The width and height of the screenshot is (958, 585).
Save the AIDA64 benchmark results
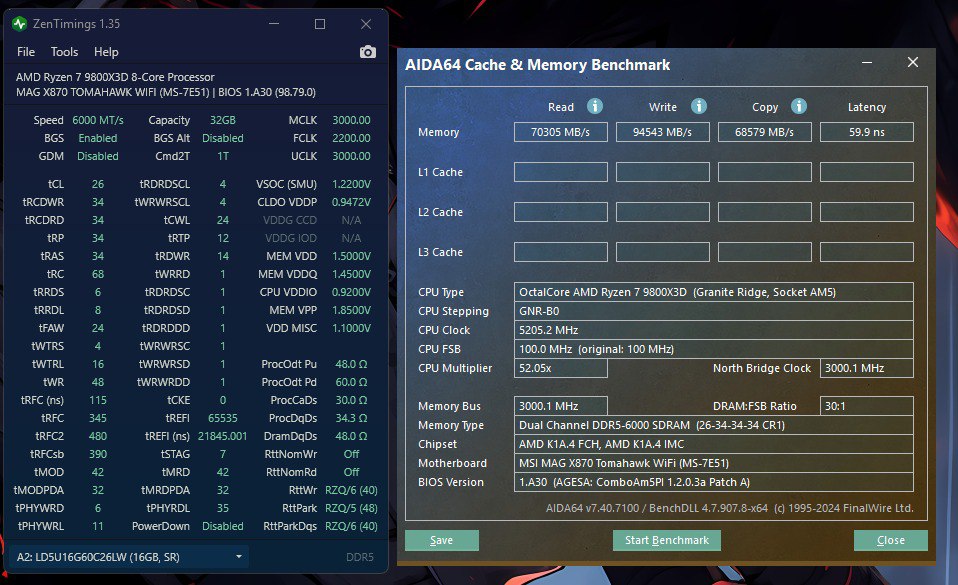[x=442, y=540]
